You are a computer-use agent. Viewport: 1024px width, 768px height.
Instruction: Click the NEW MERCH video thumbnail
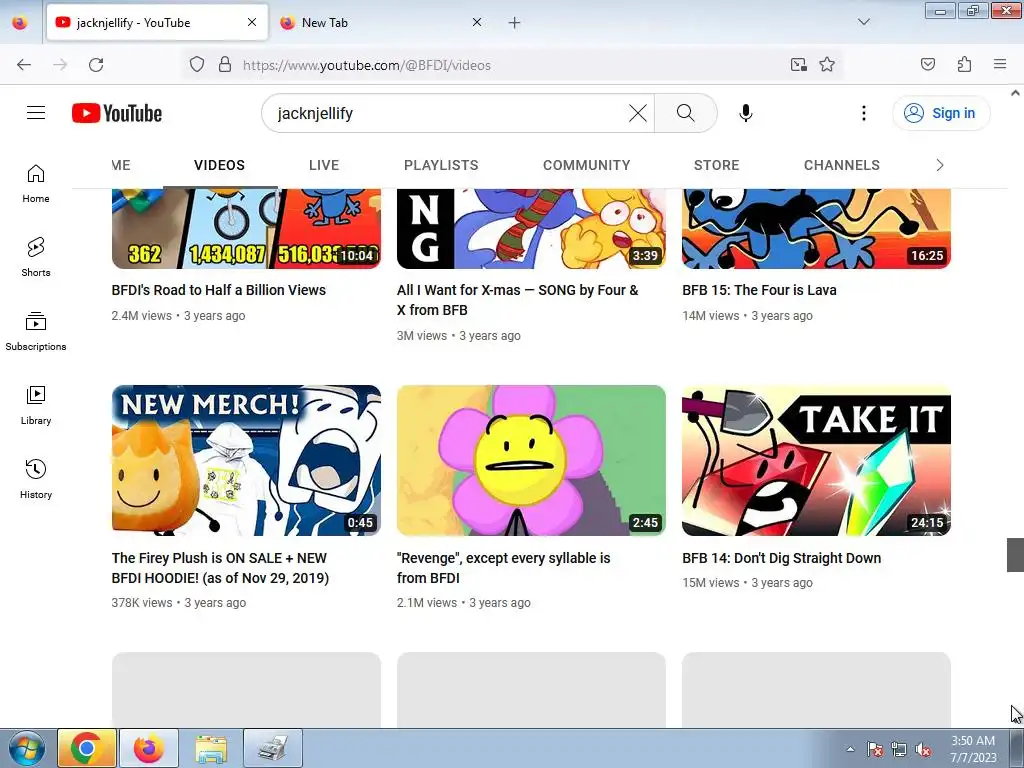coord(246,460)
